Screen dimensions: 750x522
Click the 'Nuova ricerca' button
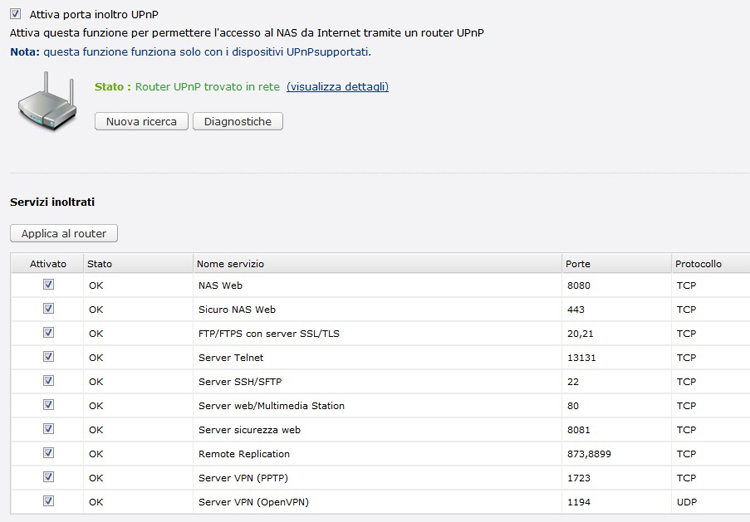tap(141, 121)
